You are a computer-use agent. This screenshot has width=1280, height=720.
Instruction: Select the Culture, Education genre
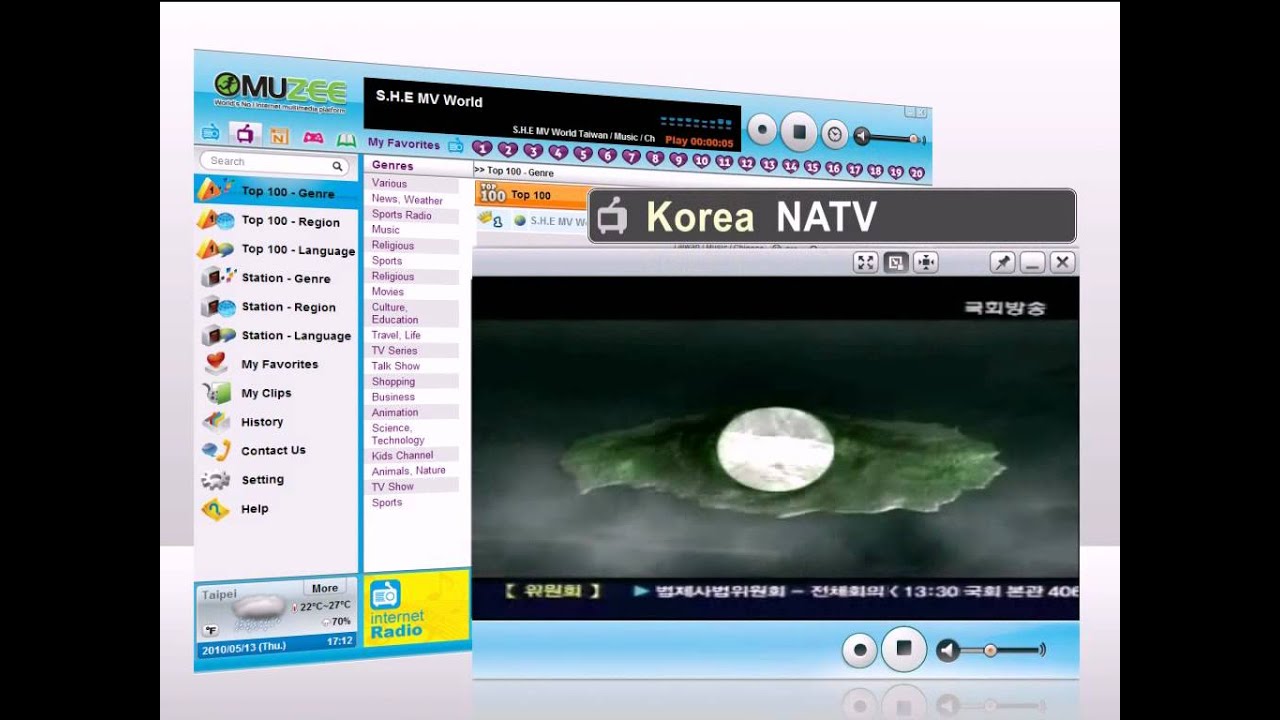point(395,313)
